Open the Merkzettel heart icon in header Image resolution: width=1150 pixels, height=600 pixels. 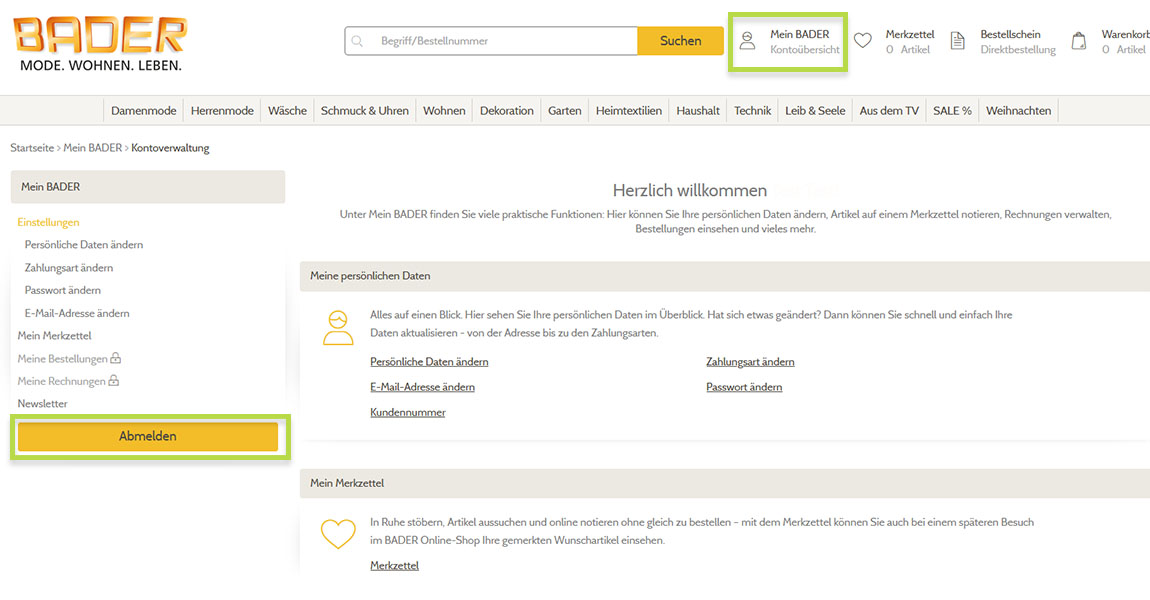click(x=862, y=41)
